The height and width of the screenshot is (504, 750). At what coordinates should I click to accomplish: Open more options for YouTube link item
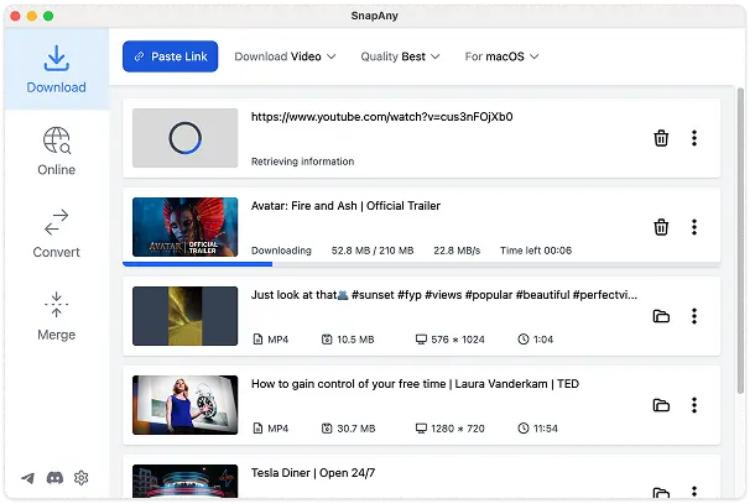point(694,138)
